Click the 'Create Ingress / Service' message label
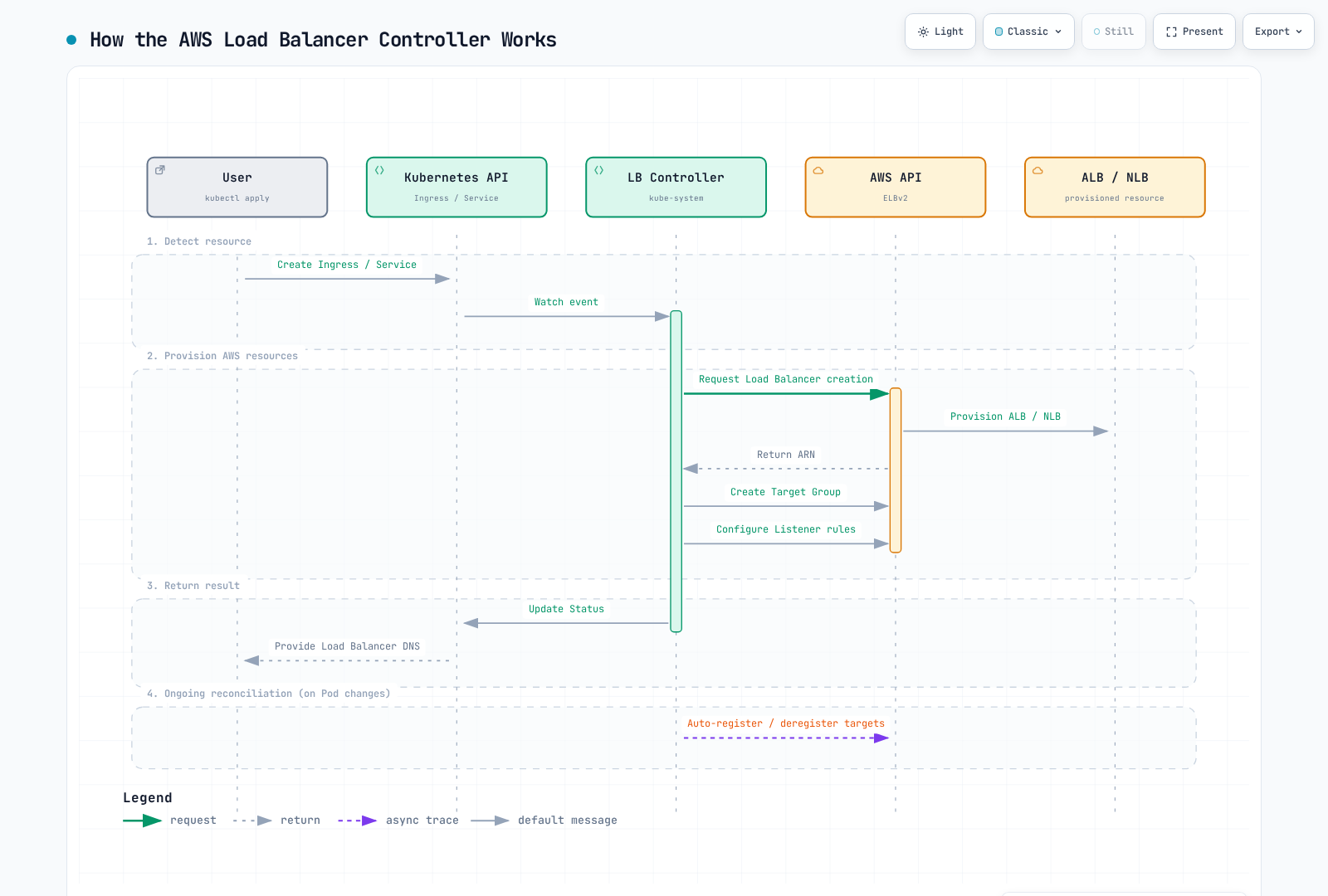Viewport: 1328px width, 896px height. coord(347,265)
